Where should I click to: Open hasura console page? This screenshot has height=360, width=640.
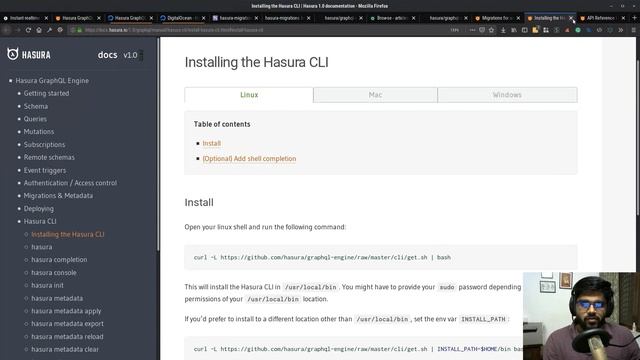point(54,273)
